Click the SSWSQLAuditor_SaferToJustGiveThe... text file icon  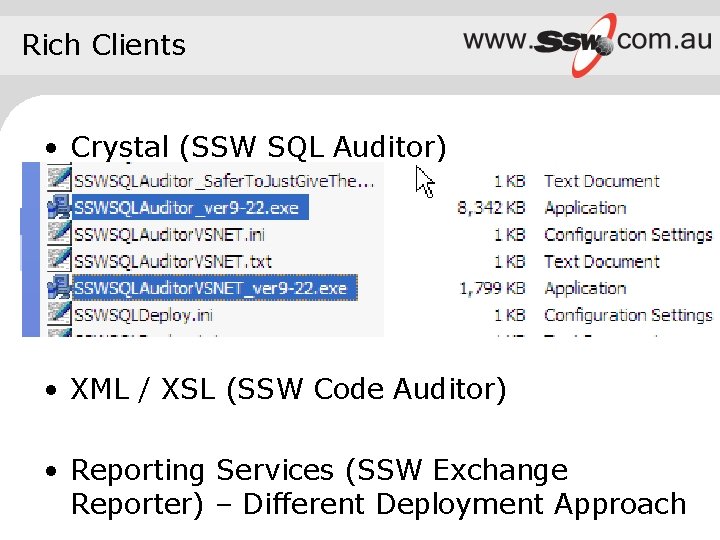click(x=59, y=180)
